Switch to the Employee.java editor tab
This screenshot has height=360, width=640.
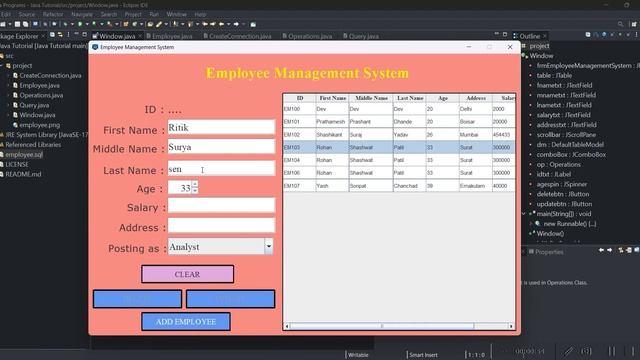(169, 36)
